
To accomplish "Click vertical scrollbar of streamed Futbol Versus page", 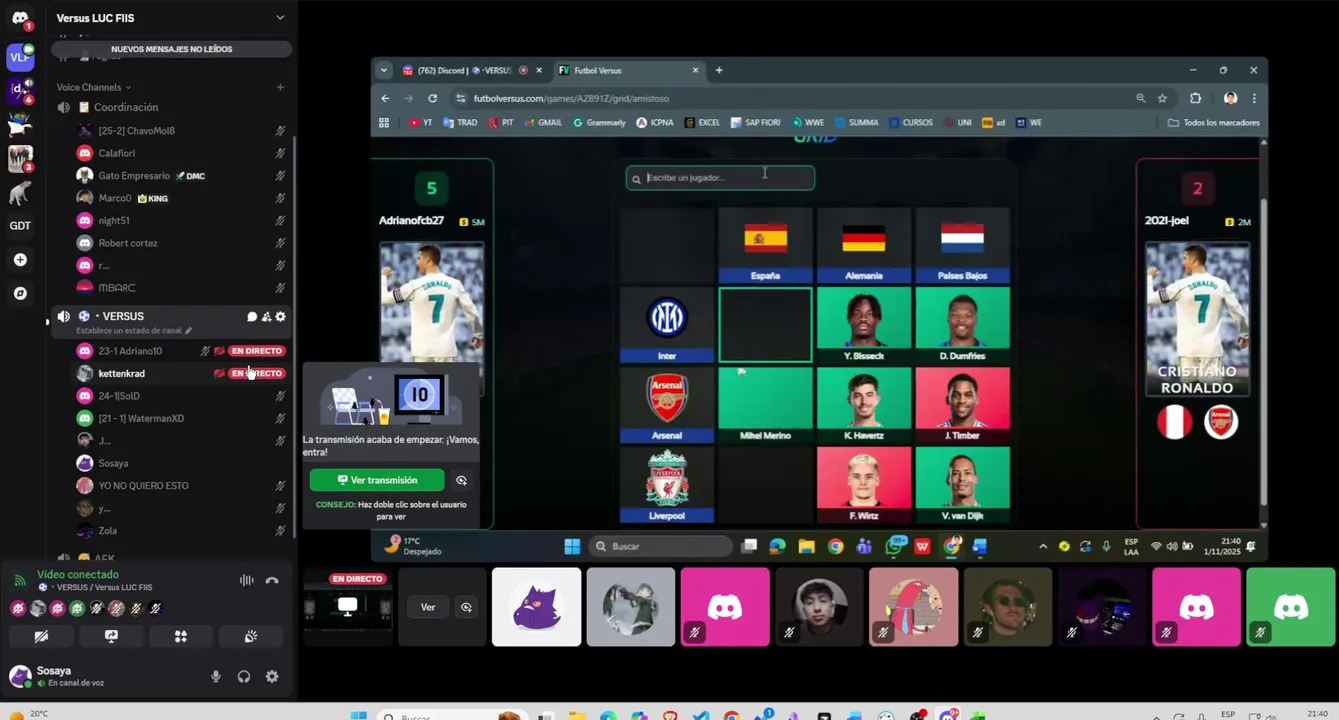I will (1263, 350).
